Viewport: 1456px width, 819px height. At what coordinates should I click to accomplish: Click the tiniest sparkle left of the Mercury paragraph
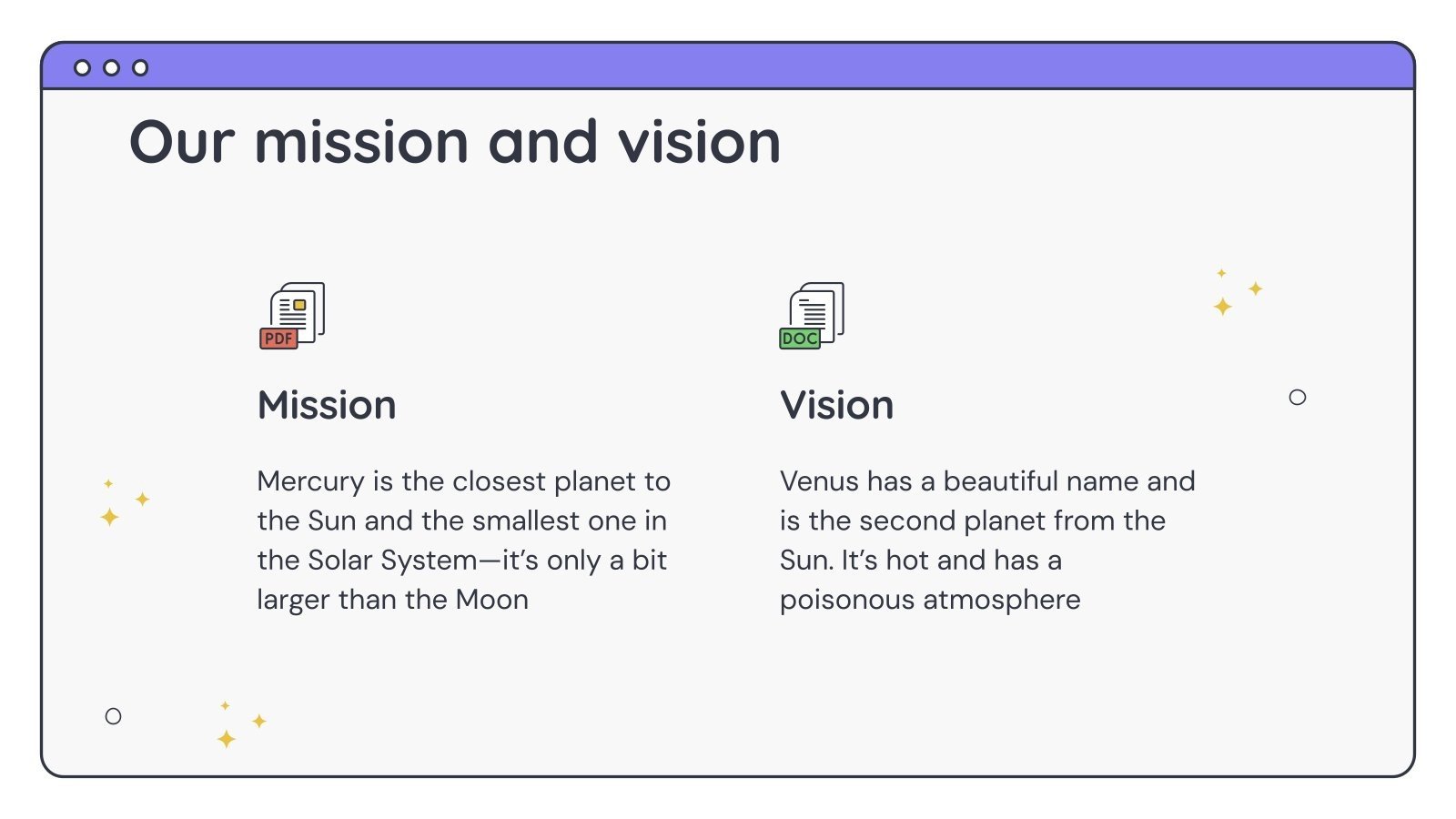(108, 483)
